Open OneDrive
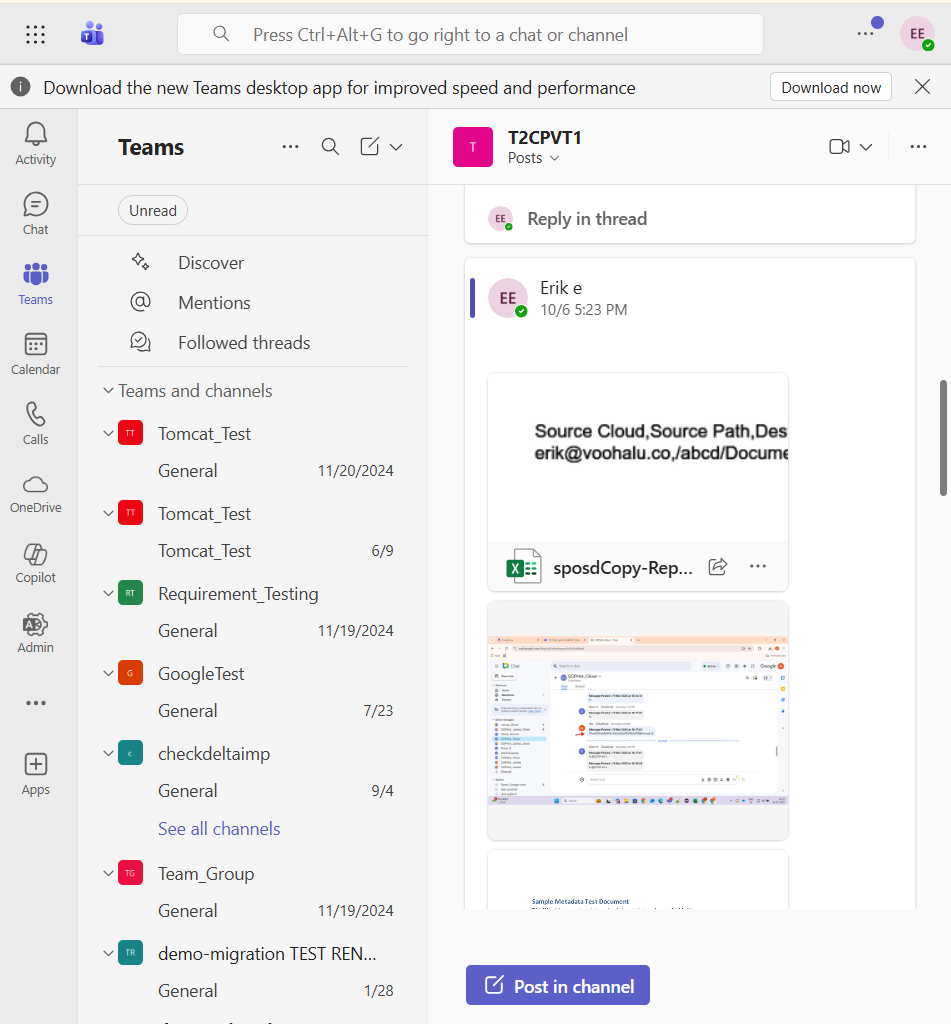Image resolution: width=951 pixels, height=1024 pixels. coord(35,492)
